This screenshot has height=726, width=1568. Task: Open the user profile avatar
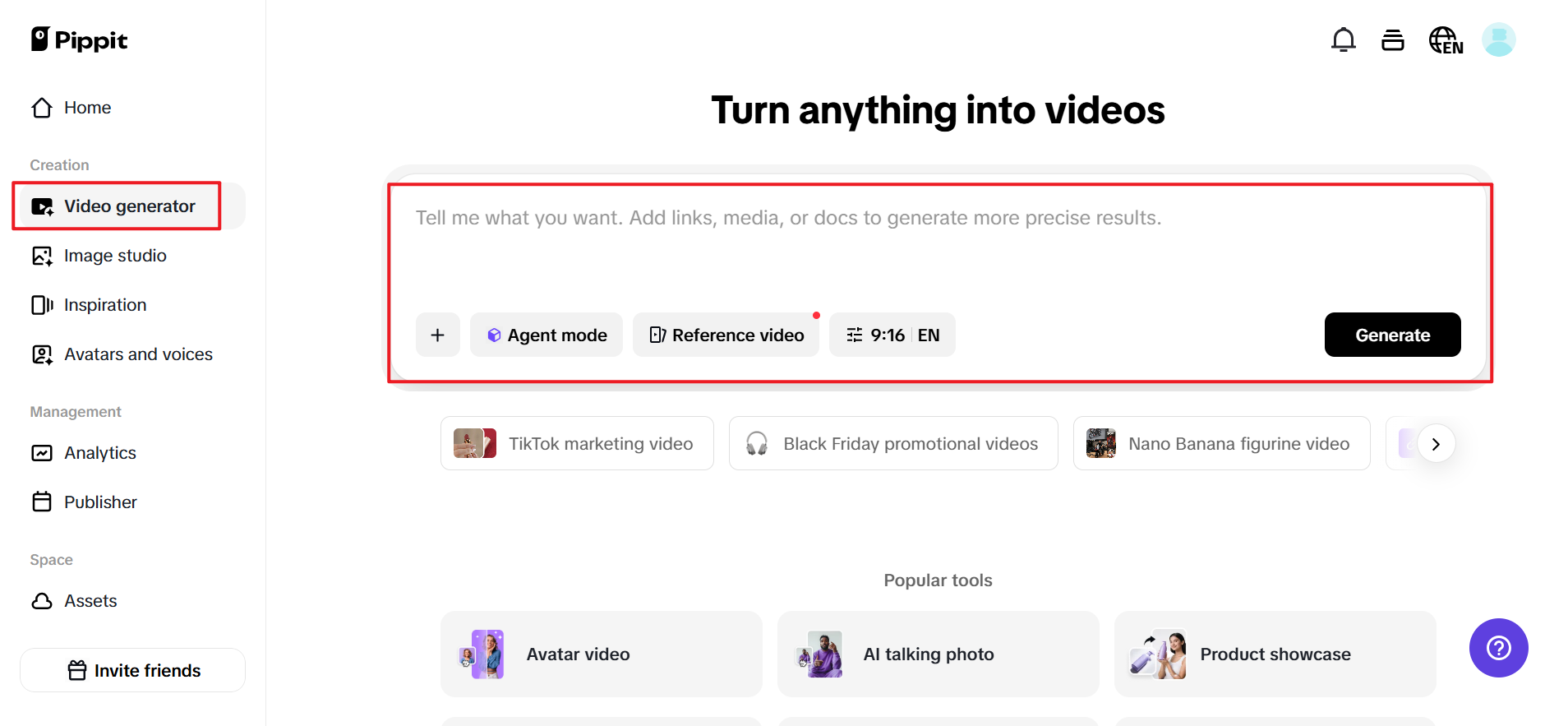[x=1498, y=39]
